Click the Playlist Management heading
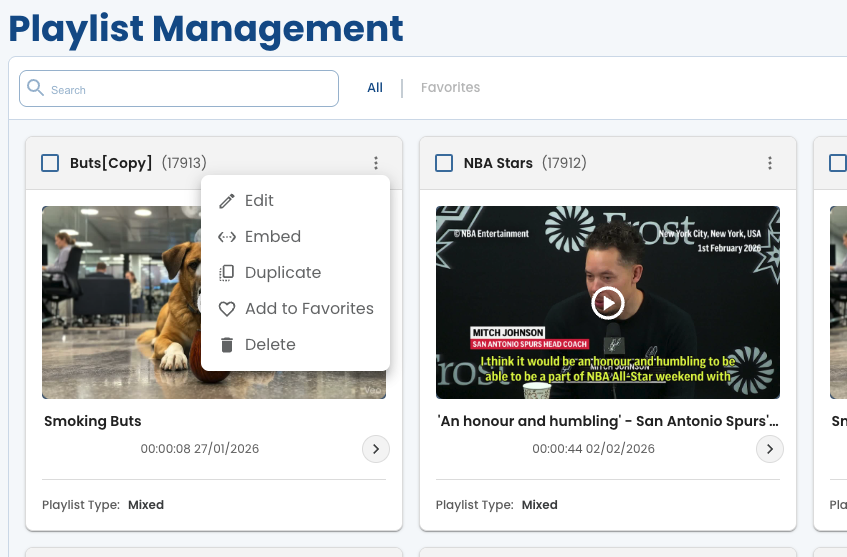This screenshot has height=557, width=847. click(206, 30)
